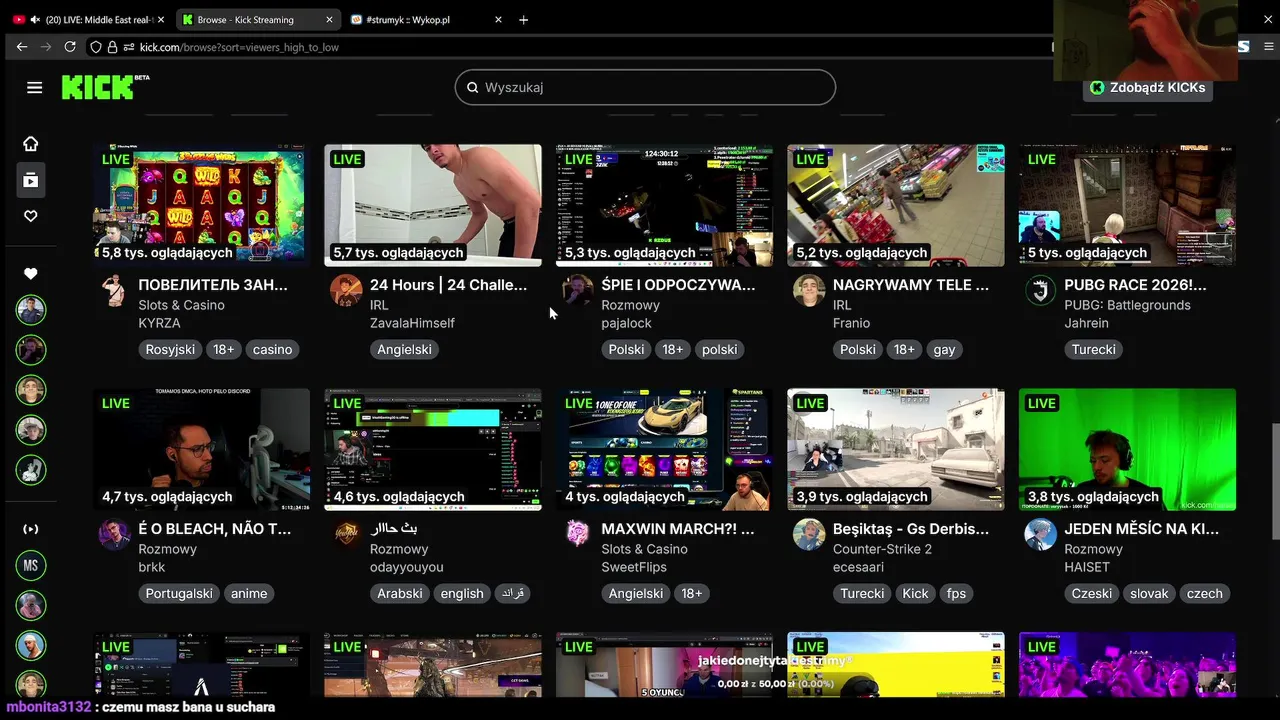This screenshot has width=1280, height=720.
Task: Close the Wykop.pl tab
Action: tap(498, 20)
